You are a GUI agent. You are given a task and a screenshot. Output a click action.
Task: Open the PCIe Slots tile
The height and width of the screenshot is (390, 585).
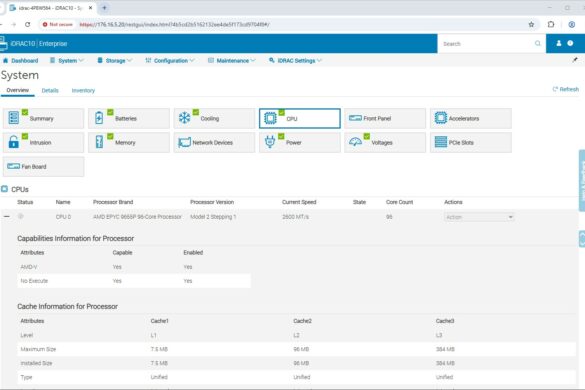coord(471,143)
